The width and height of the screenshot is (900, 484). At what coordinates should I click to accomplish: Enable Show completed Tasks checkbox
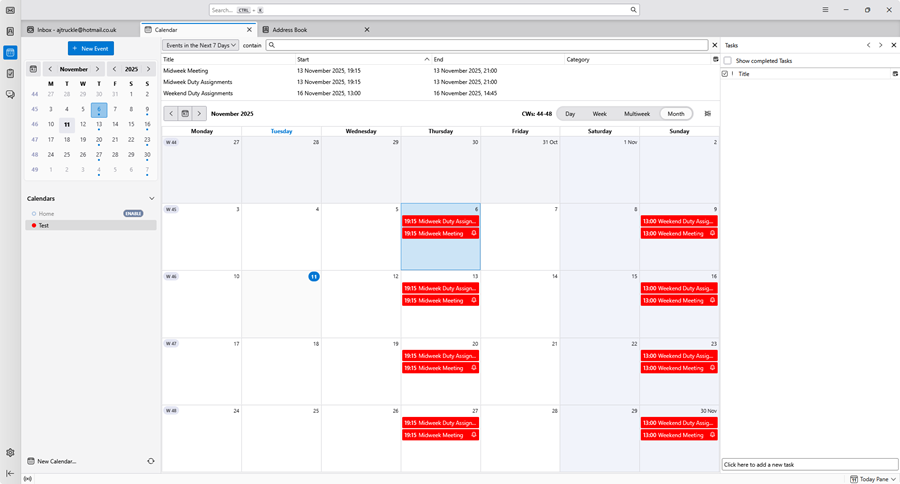click(728, 61)
